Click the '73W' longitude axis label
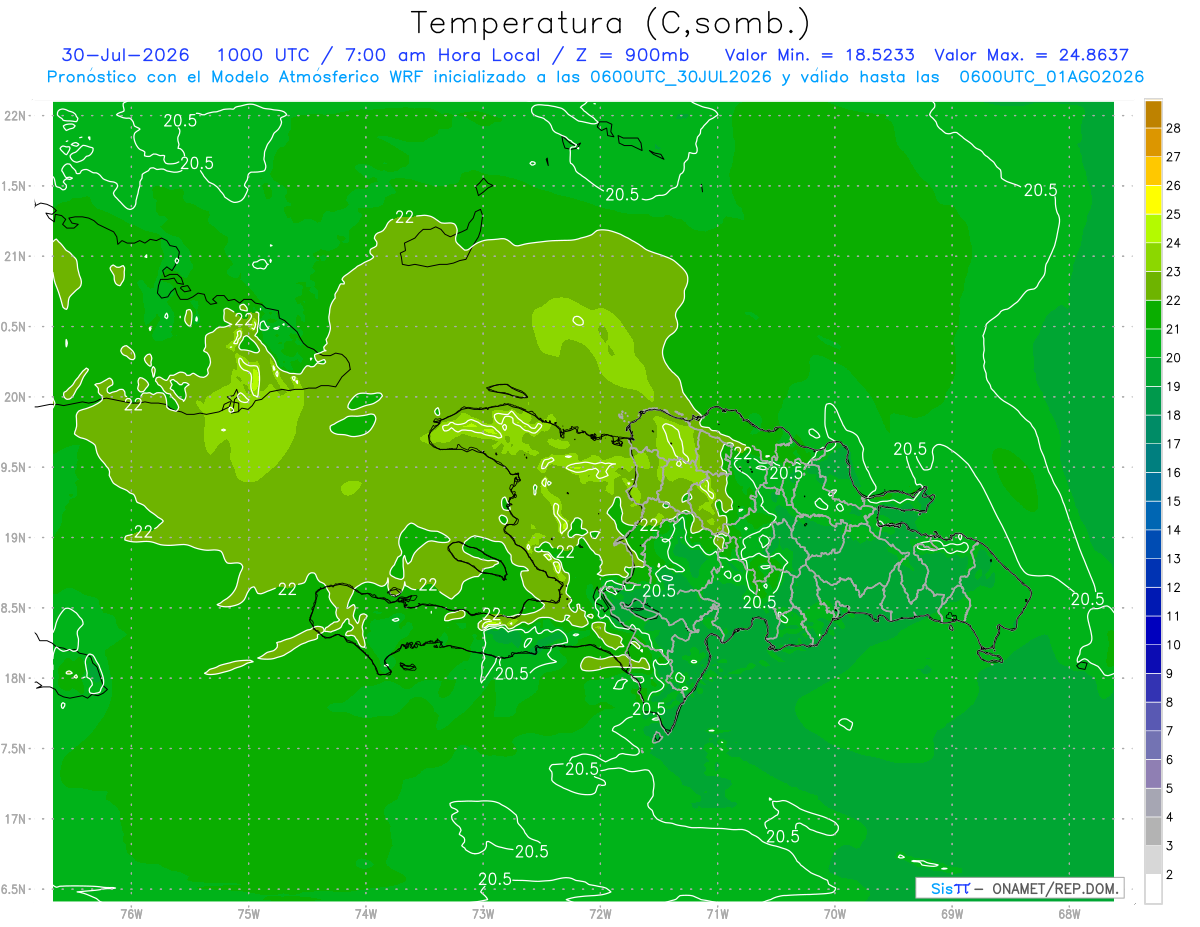1200x927 pixels. pos(482,913)
